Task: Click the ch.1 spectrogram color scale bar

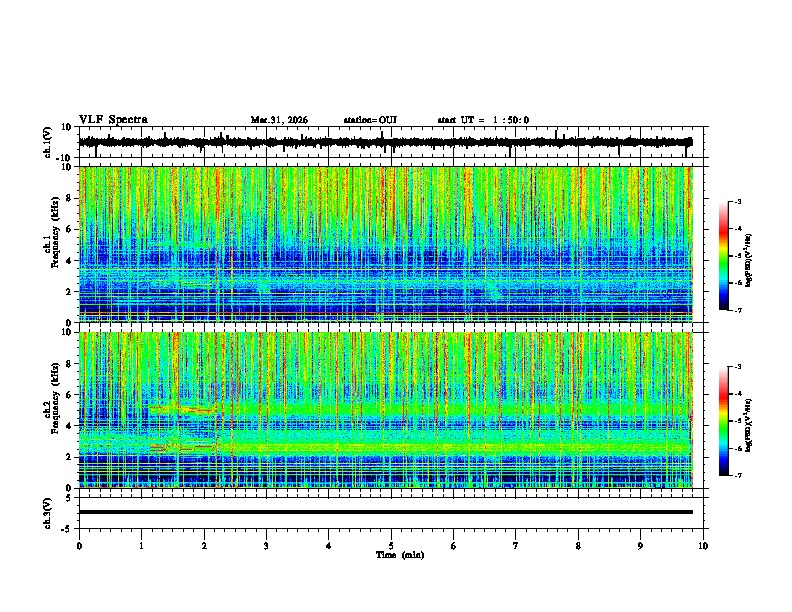Action: tap(724, 256)
